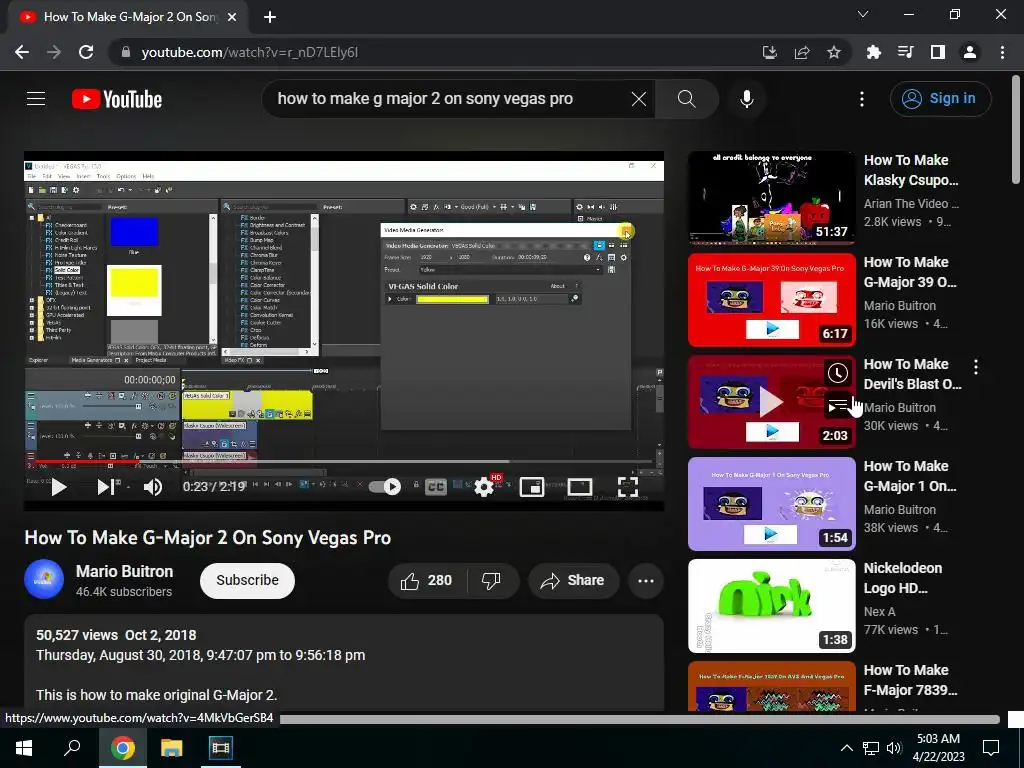Add Devil's Blast video to Watch later

pyautogui.click(x=838, y=373)
